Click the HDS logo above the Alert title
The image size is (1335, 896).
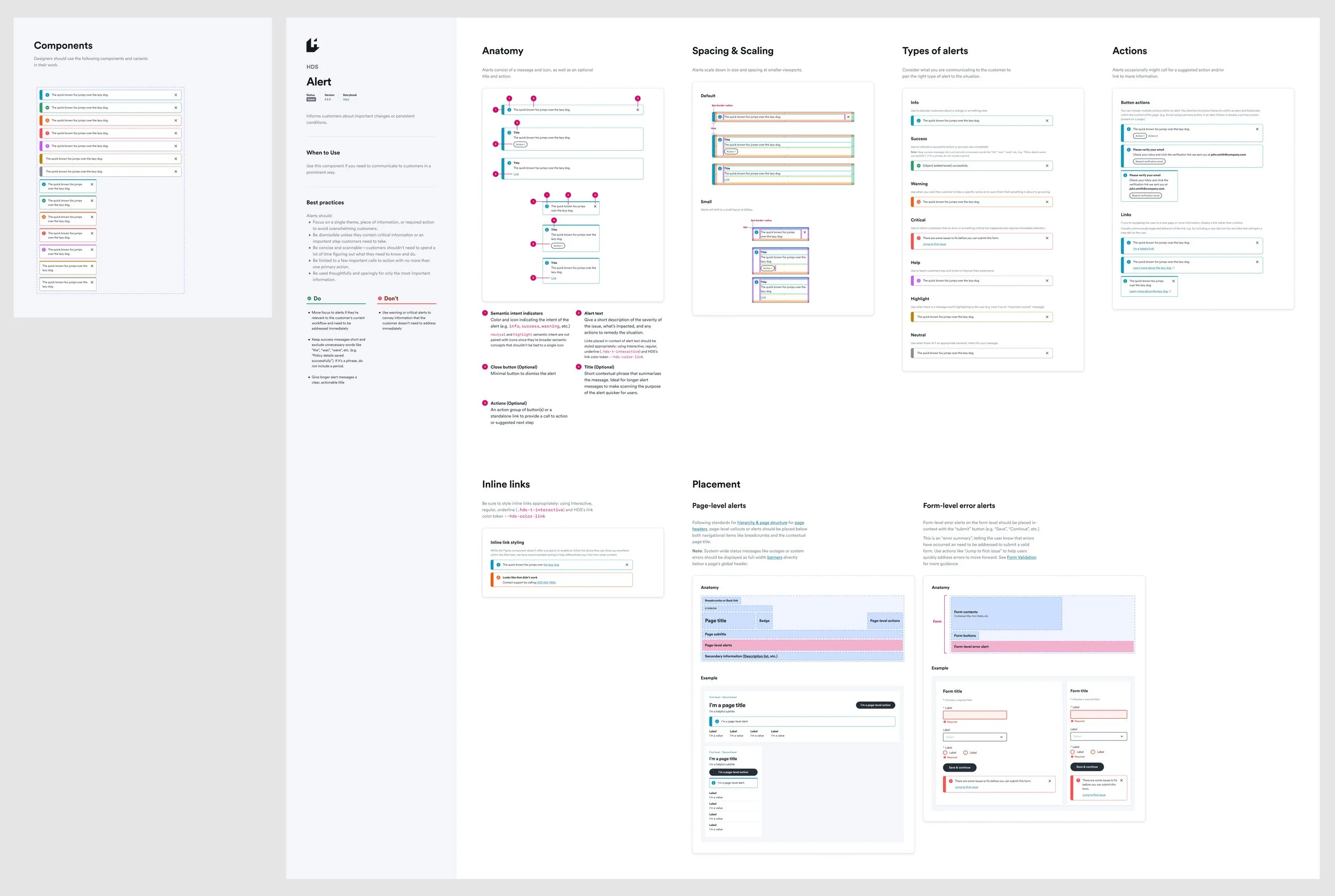312,44
